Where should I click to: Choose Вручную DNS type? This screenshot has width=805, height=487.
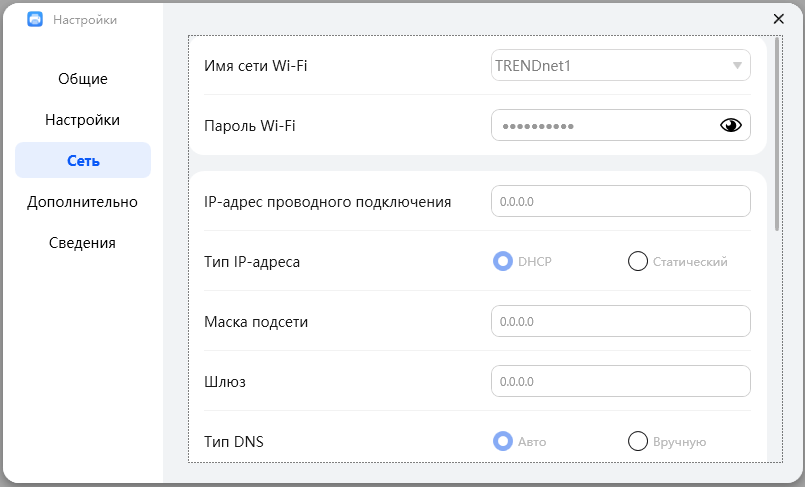point(637,441)
